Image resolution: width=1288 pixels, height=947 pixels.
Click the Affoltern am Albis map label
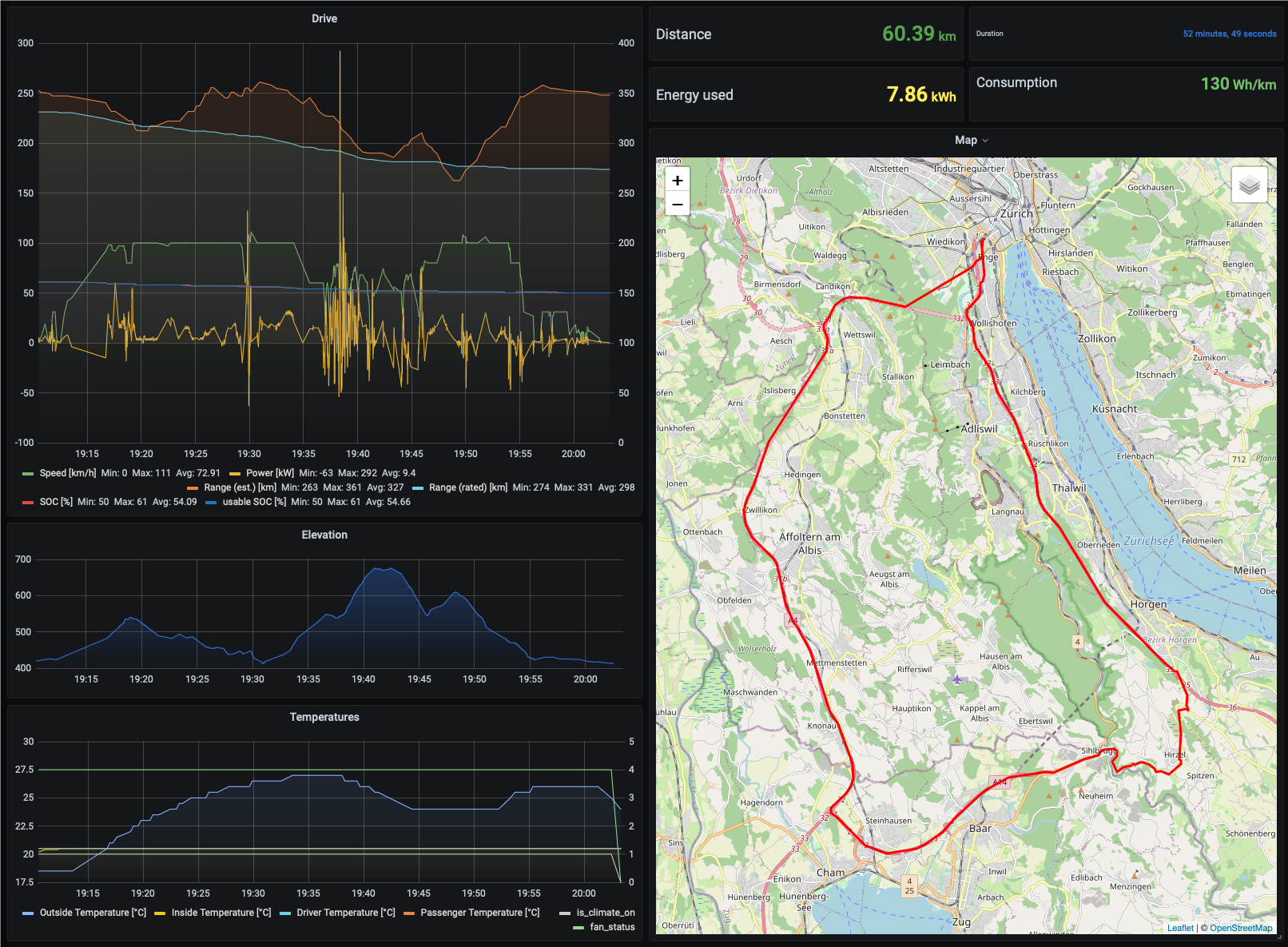(x=809, y=543)
